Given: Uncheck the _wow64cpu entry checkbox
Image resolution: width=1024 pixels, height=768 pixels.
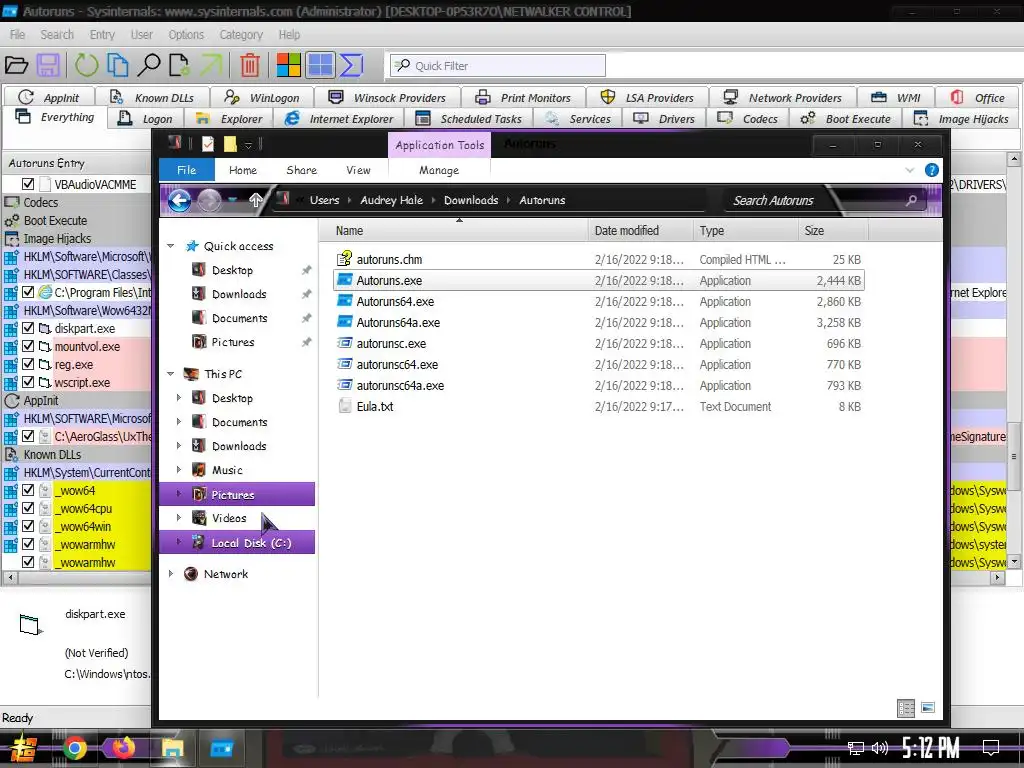Looking at the screenshot, I should [x=28, y=507].
